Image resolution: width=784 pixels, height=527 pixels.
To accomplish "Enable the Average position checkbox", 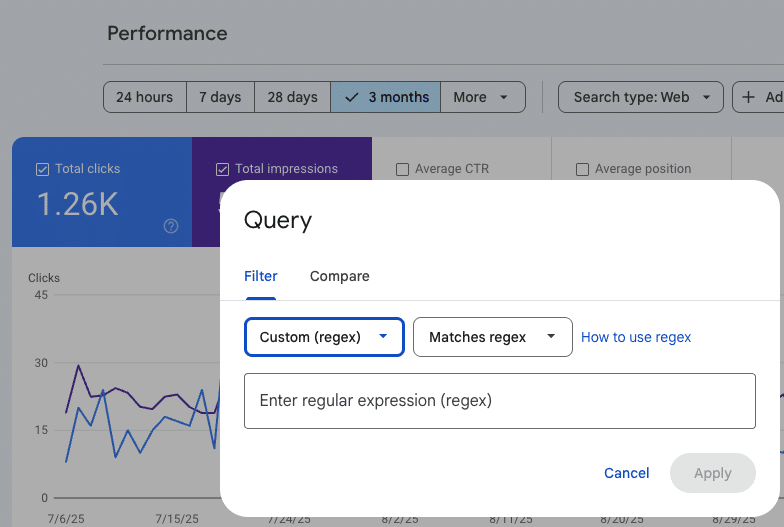I will (x=582, y=169).
